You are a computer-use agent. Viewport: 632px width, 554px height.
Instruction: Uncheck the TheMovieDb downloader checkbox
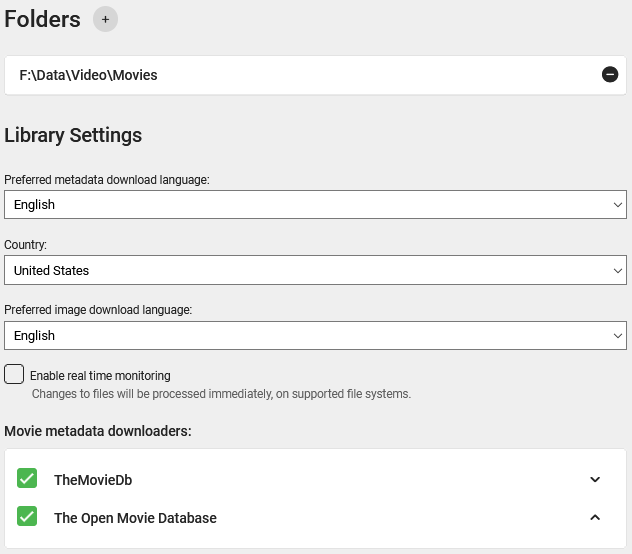pyautogui.click(x=27, y=479)
